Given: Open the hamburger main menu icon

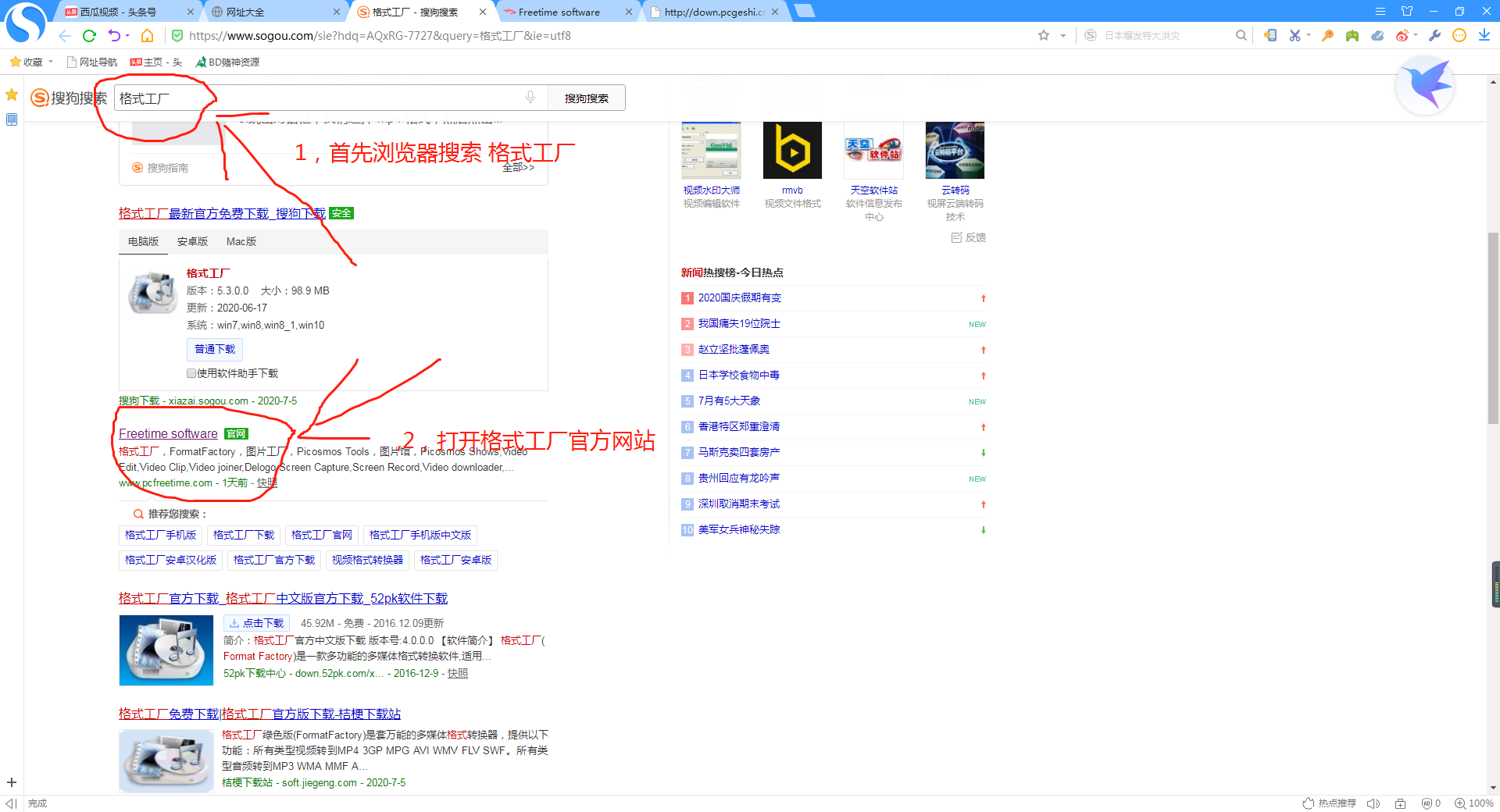Looking at the screenshot, I should [x=1380, y=11].
